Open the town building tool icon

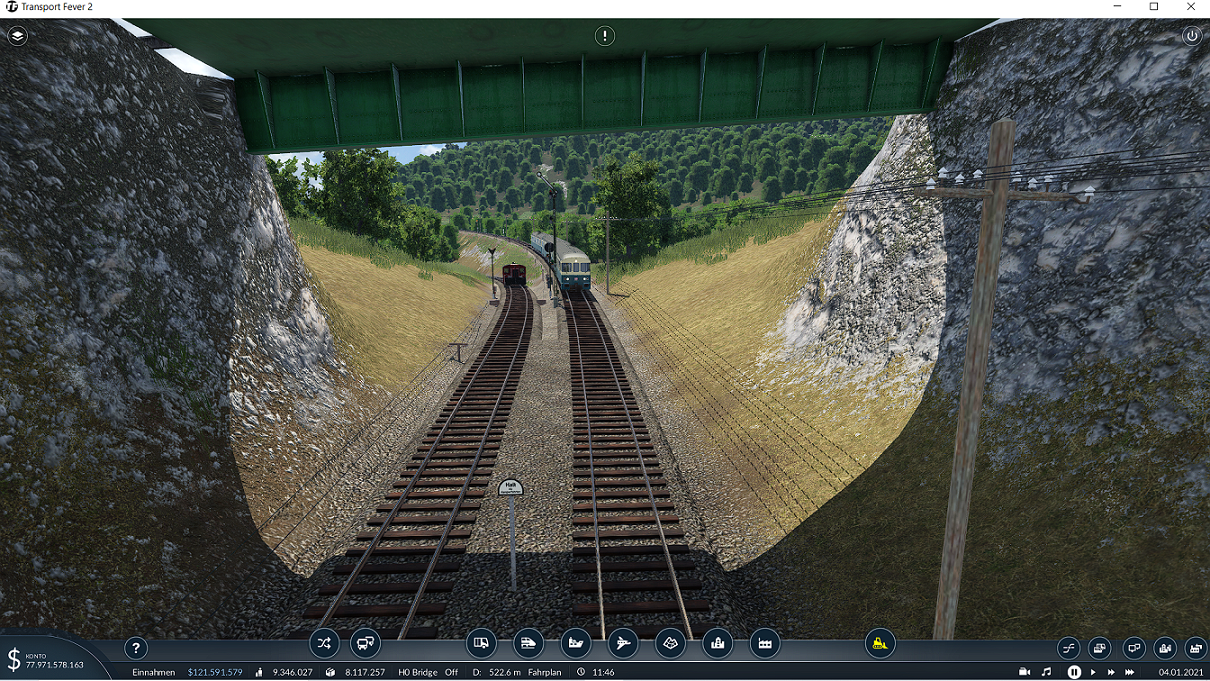[x=717, y=643]
